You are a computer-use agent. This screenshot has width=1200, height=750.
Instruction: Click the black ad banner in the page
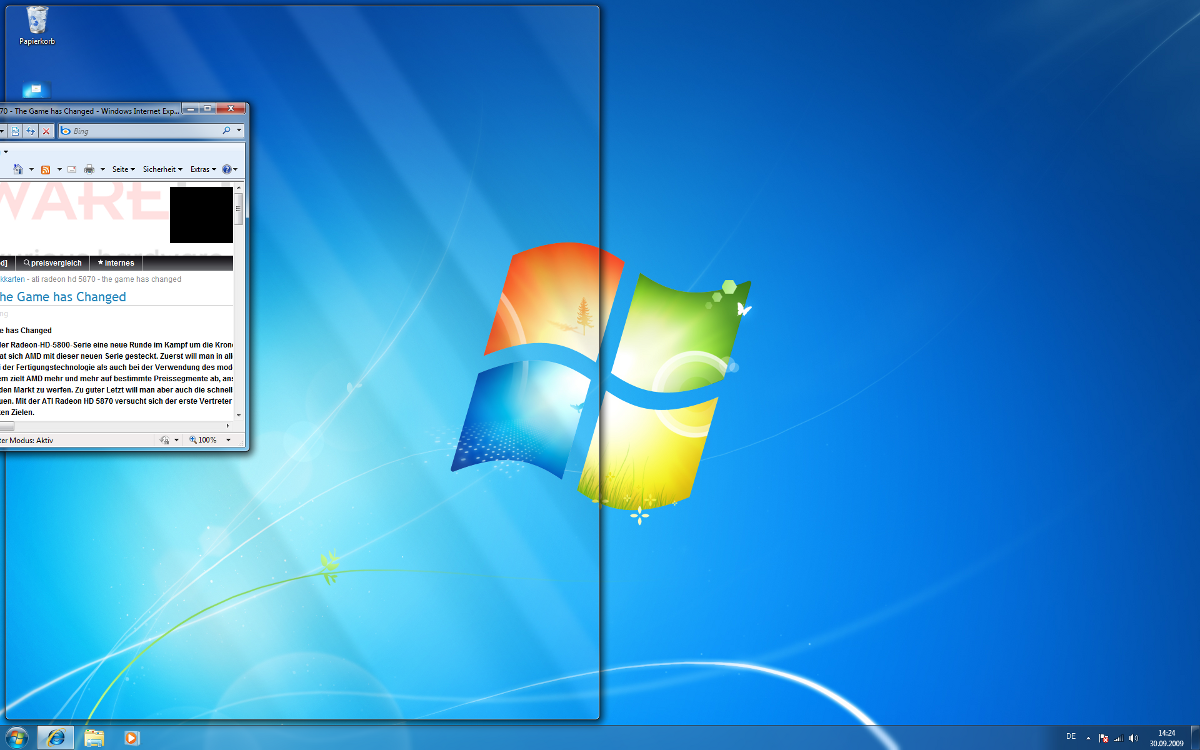[201, 214]
